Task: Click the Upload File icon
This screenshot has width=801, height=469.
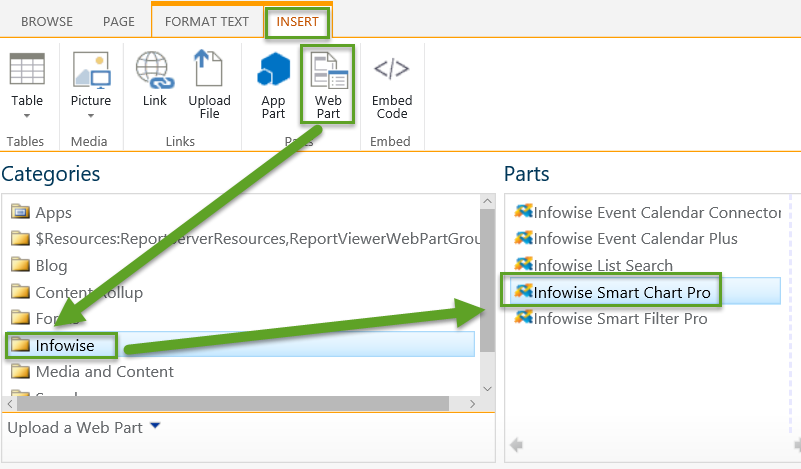Action: click(209, 68)
